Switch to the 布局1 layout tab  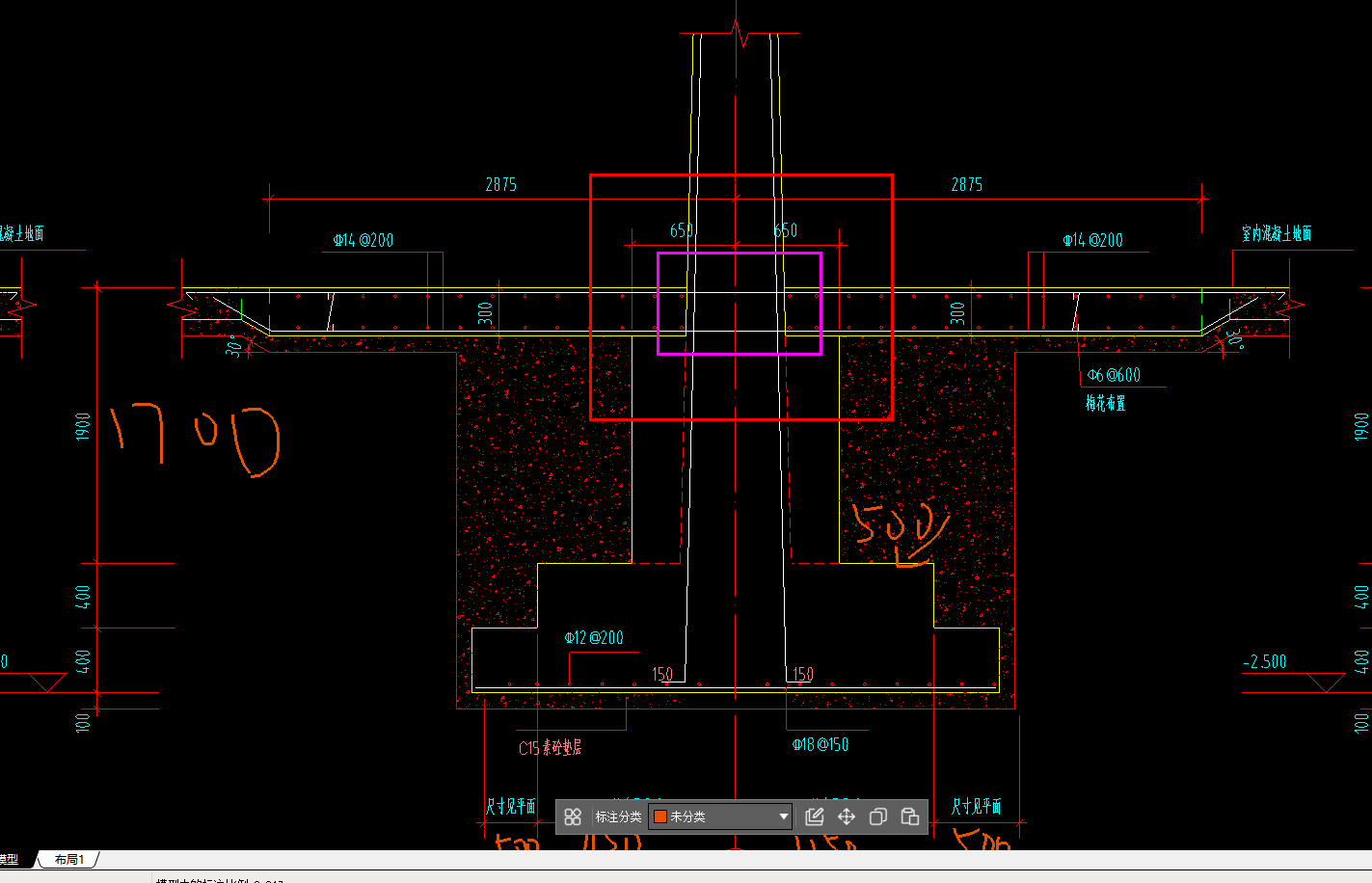pyautogui.click(x=69, y=859)
